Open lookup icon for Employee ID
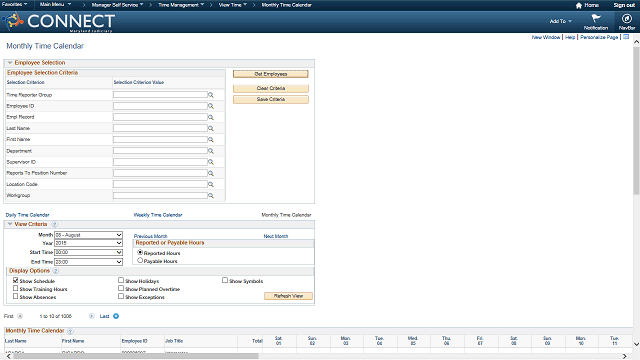Image resolution: width=640 pixels, height=360 pixels. (x=211, y=106)
